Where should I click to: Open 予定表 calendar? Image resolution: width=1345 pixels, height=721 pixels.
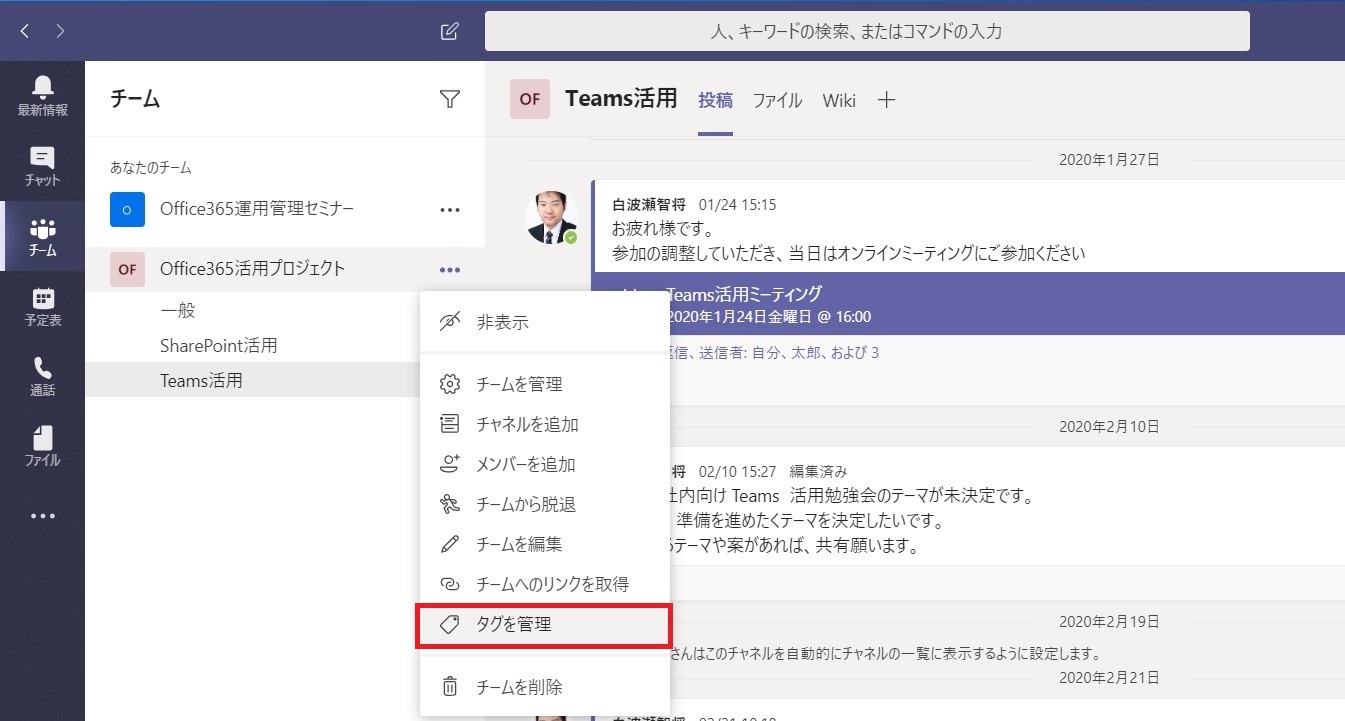pos(42,306)
